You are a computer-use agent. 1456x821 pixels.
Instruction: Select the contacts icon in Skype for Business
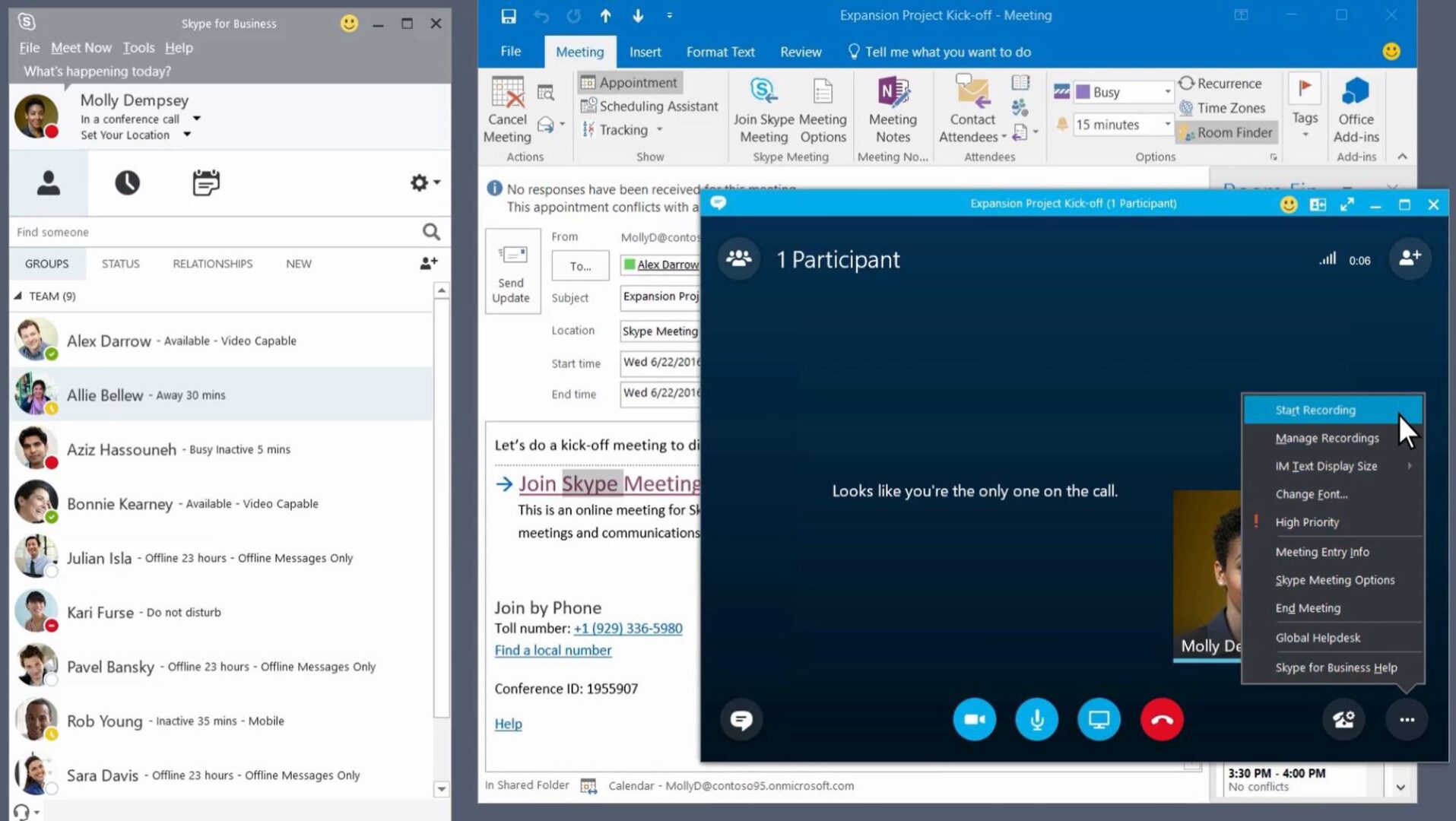coord(47,182)
